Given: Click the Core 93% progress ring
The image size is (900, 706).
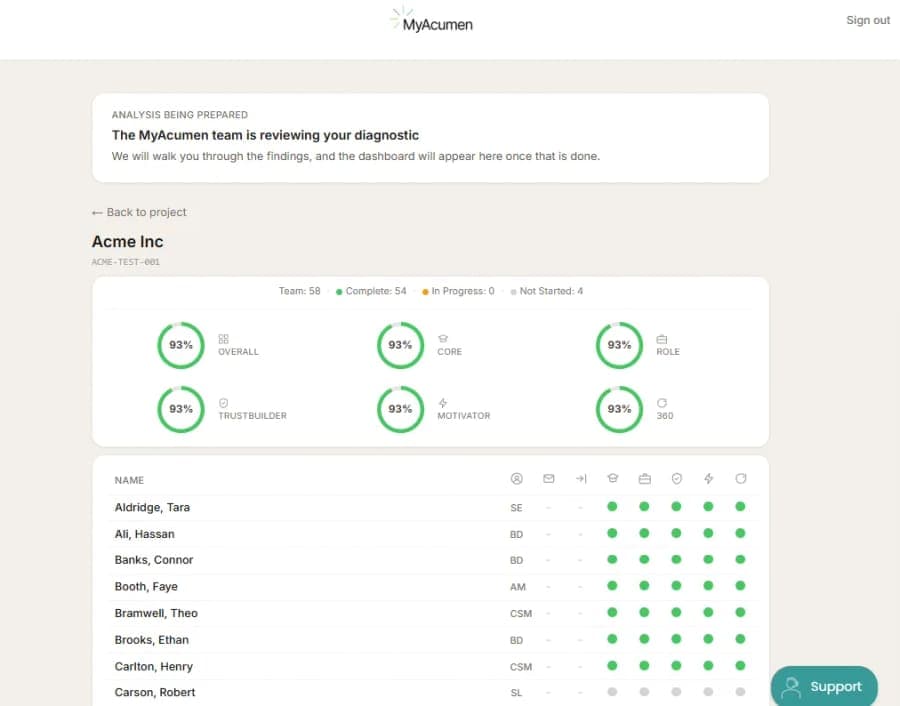Looking at the screenshot, I should tap(400, 345).
